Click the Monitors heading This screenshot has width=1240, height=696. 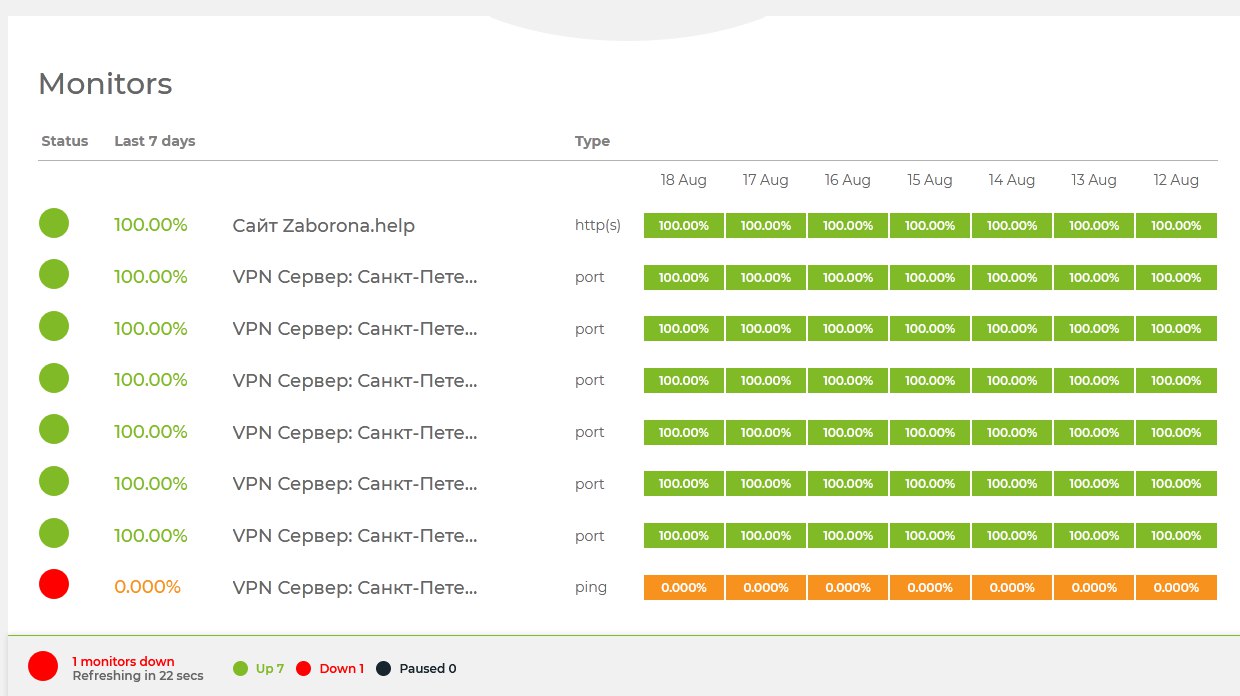point(105,84)
